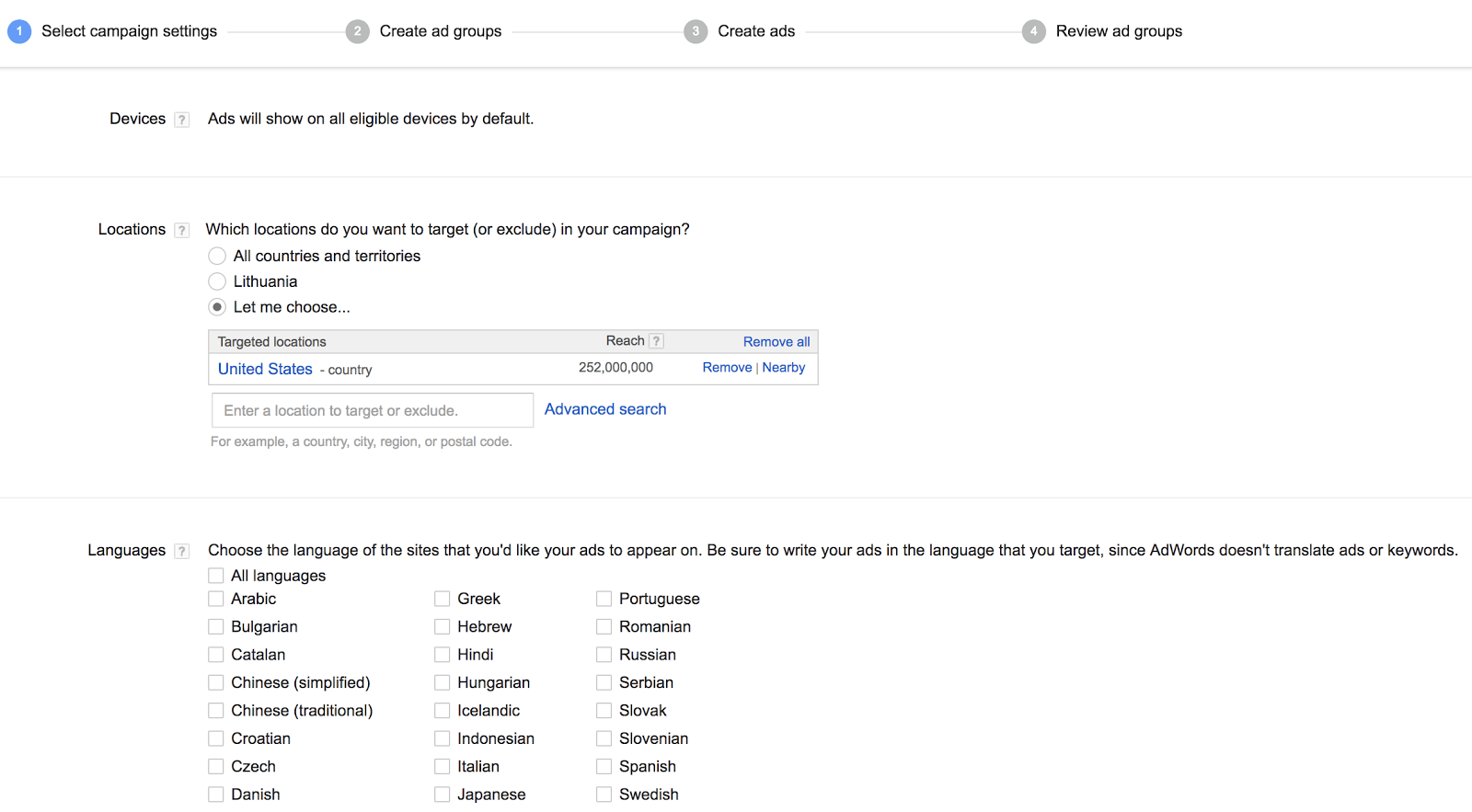
Task: Open the Devices help question mark icon
Action: (182, 120)
